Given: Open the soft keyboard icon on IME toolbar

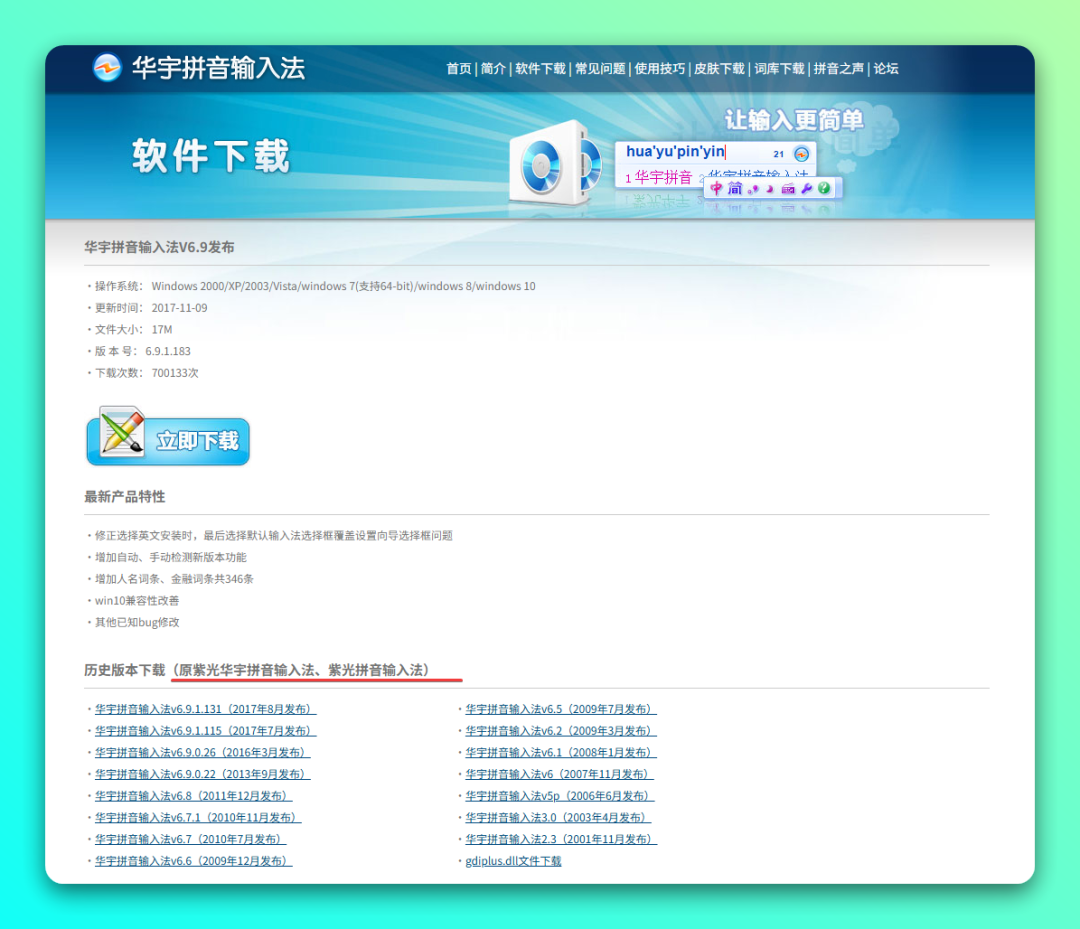Looking at the screenshot, I should (x=789, y=188).
